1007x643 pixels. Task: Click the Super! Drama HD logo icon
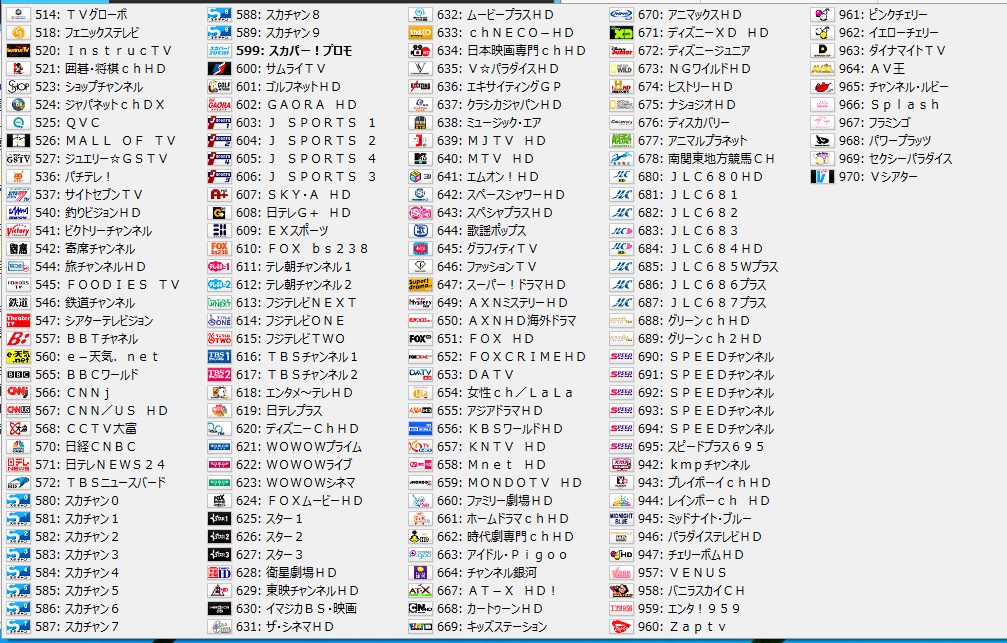point(420,285)
